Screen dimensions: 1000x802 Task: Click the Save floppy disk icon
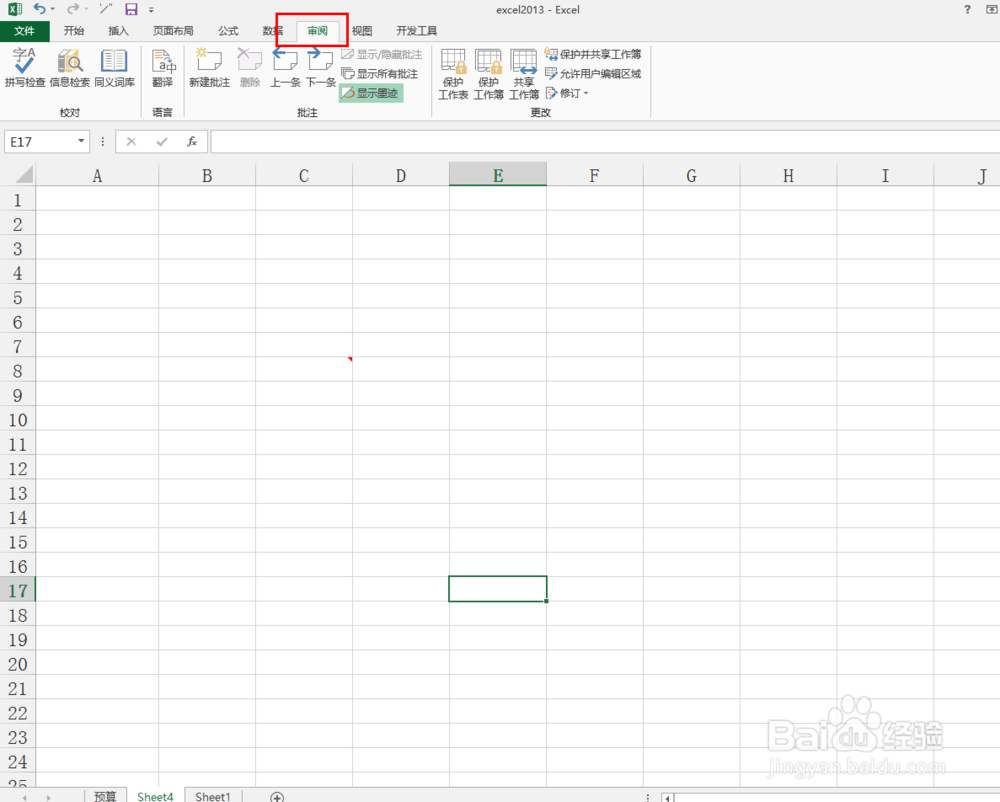131,9
